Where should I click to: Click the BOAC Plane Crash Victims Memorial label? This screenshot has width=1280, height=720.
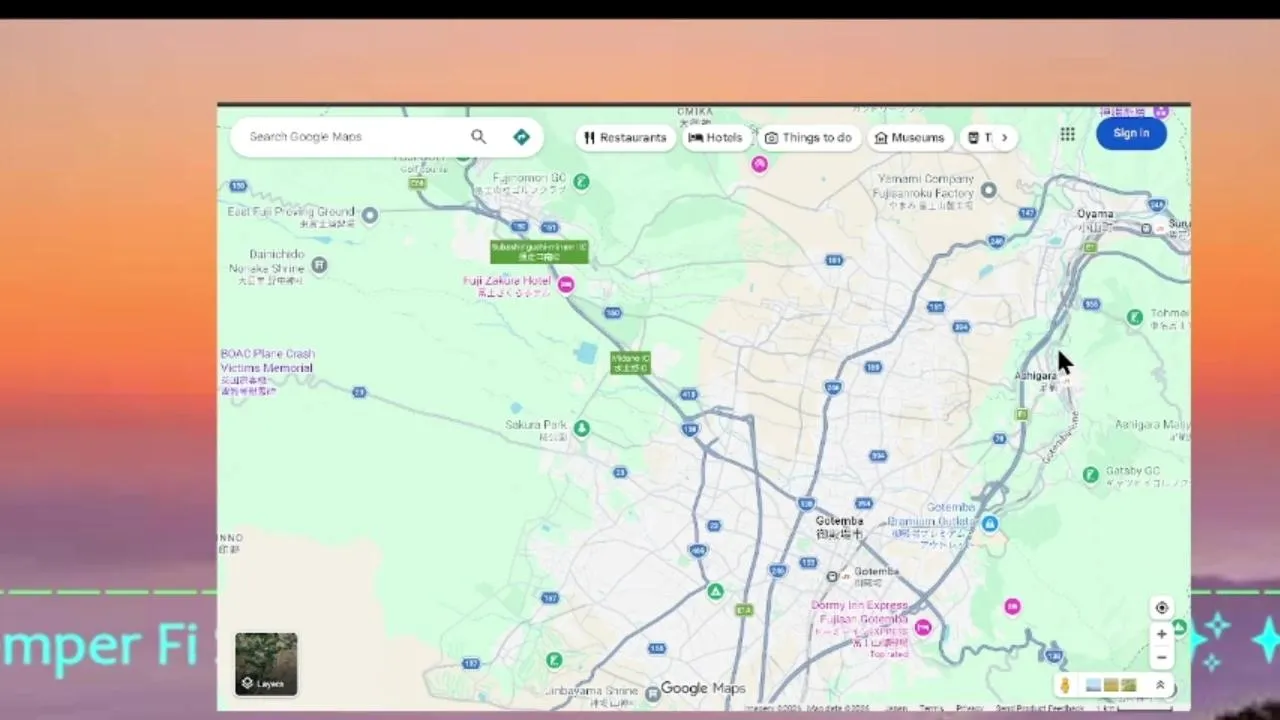point(267,361)
